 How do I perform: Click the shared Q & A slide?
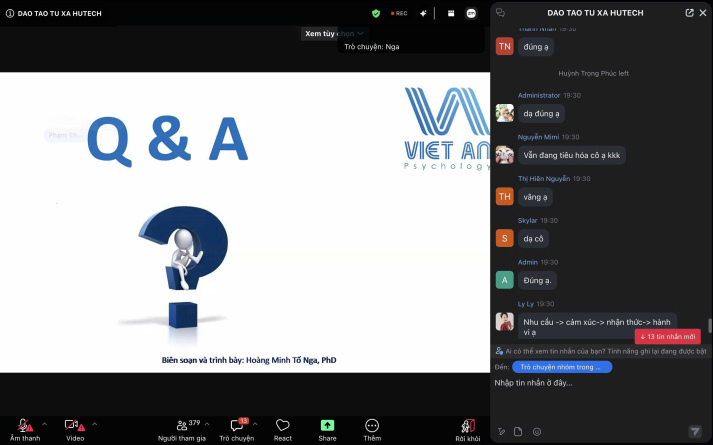(245, 222)
